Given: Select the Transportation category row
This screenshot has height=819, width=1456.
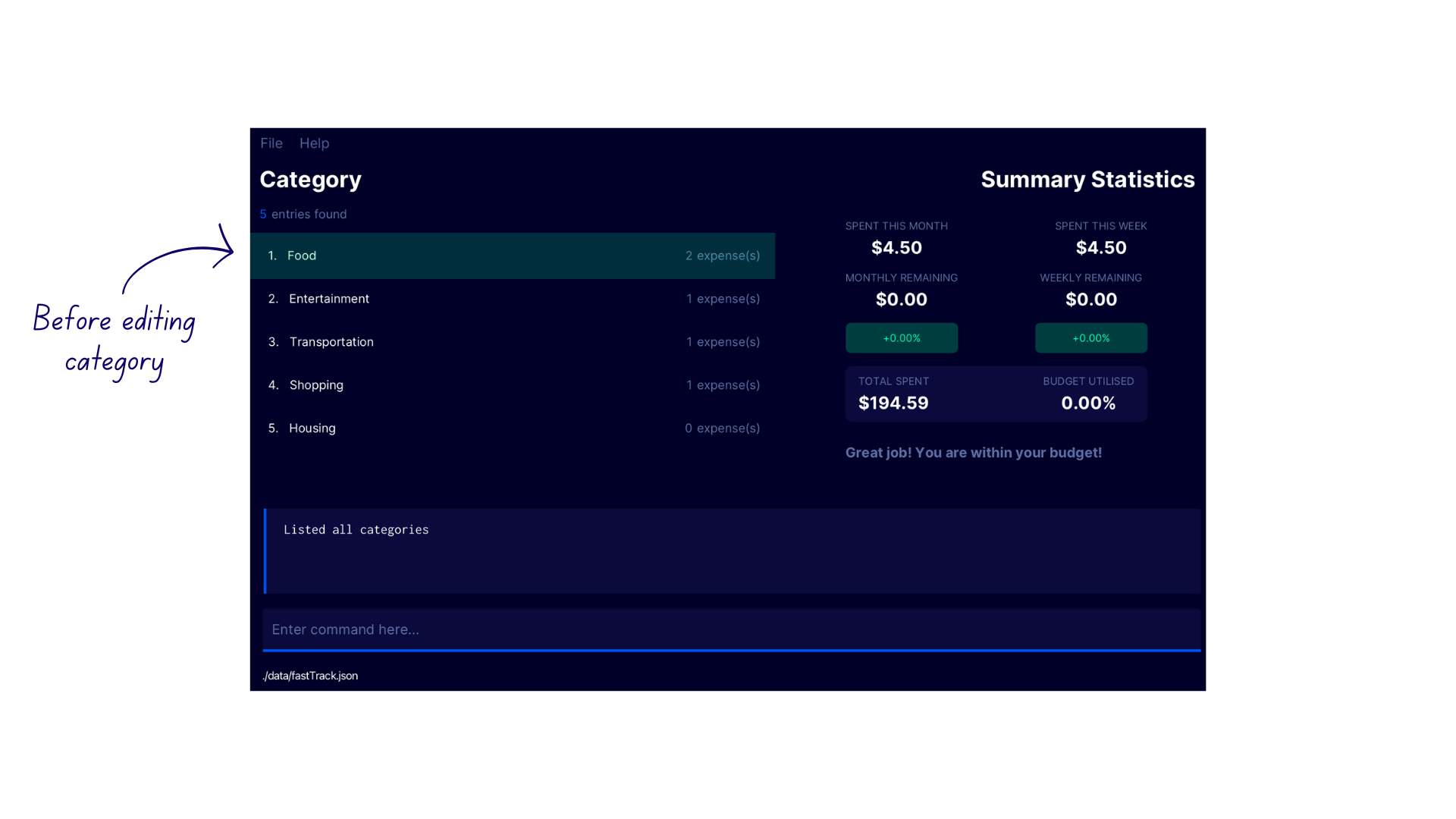Looking at the screenshot, I should pyautogui.click(x=513, y=342).
